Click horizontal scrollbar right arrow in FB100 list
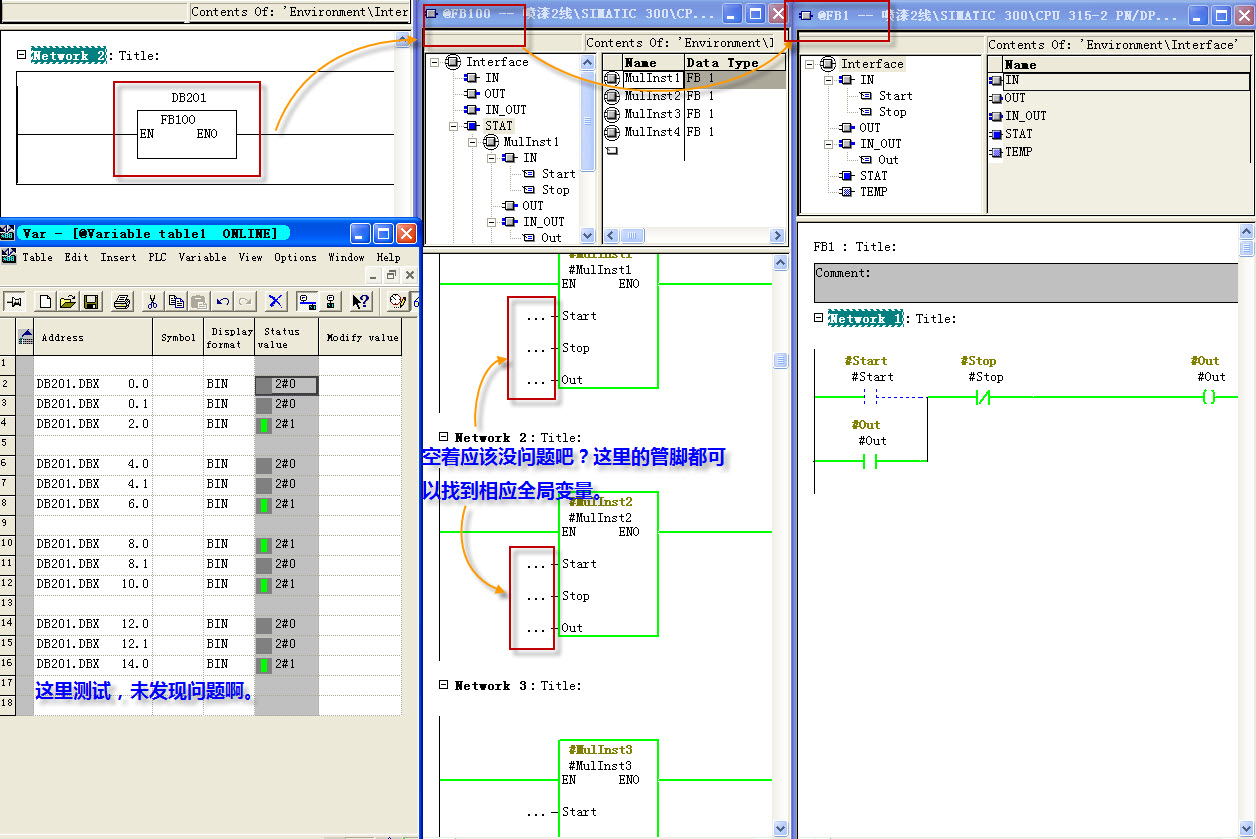The image size is (1256, 839). [x=777, y=236]
